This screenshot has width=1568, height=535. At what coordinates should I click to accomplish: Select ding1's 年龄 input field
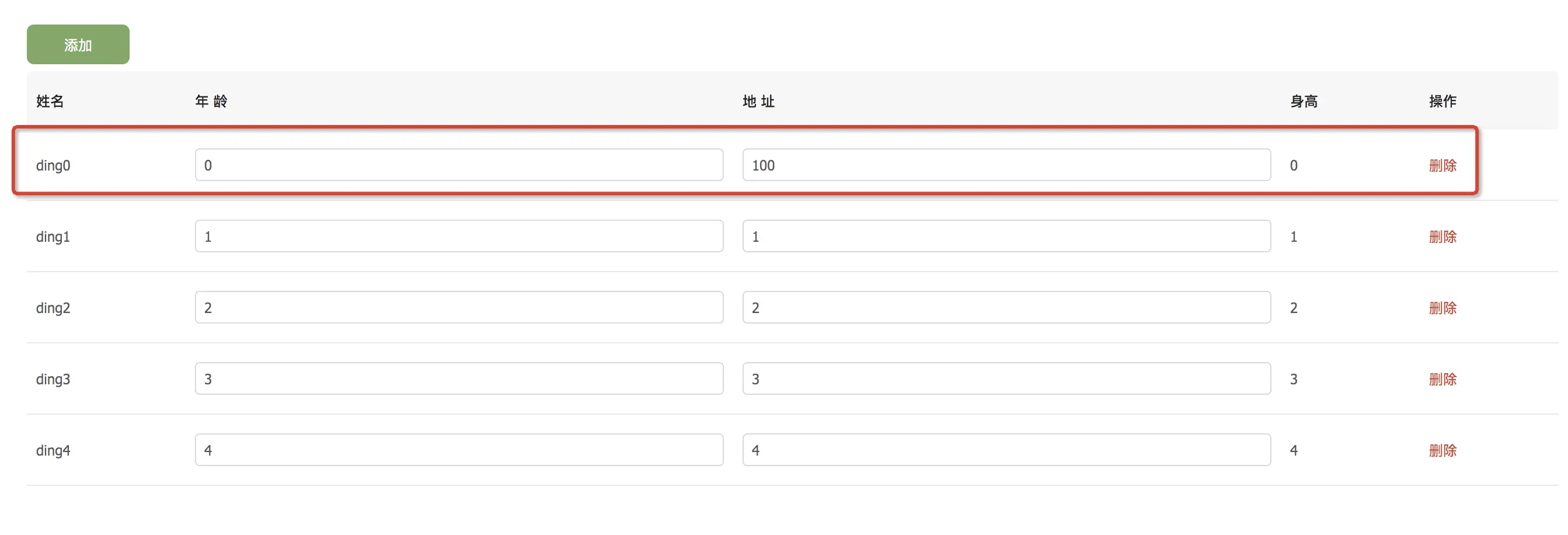(x=459, y=237)
